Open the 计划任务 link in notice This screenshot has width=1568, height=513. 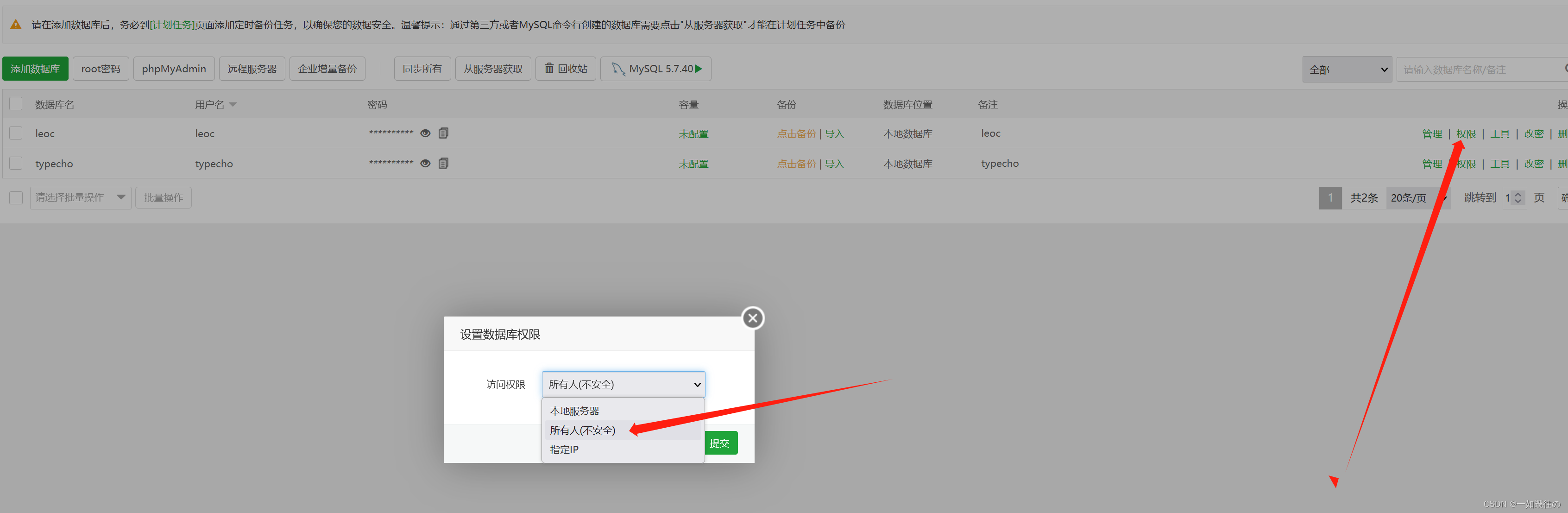(x=172, y=25)
